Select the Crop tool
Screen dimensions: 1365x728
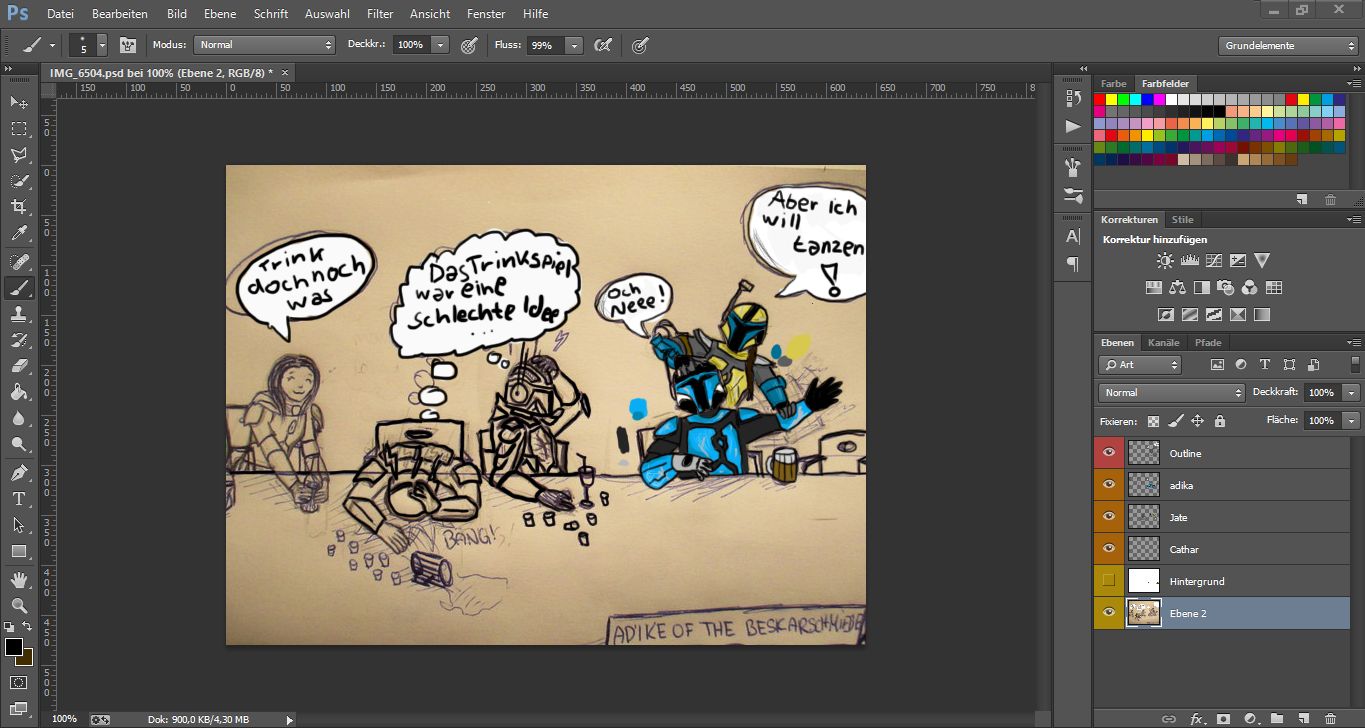[x=19, y=207]
